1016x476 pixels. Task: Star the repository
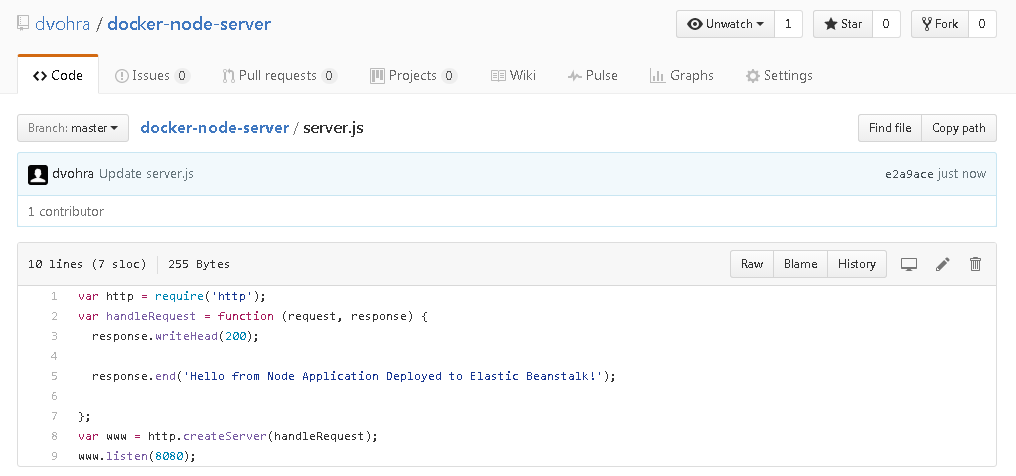[843, 24]
